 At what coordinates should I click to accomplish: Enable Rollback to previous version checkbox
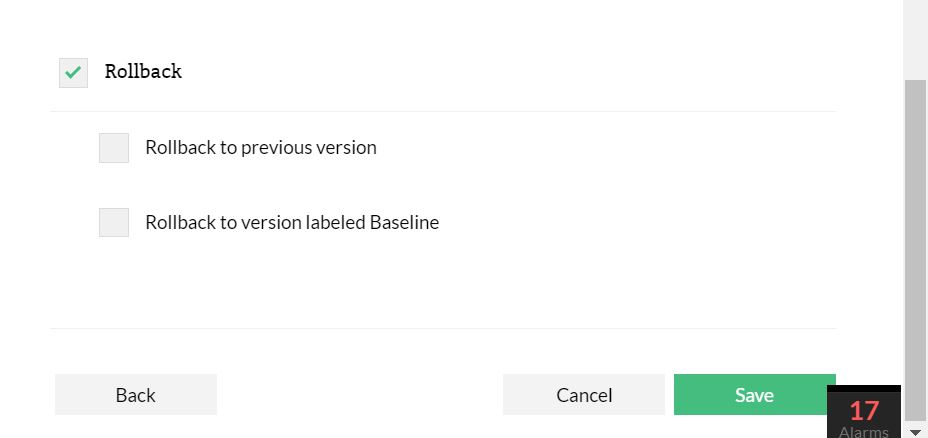click(x=114, y=148)
